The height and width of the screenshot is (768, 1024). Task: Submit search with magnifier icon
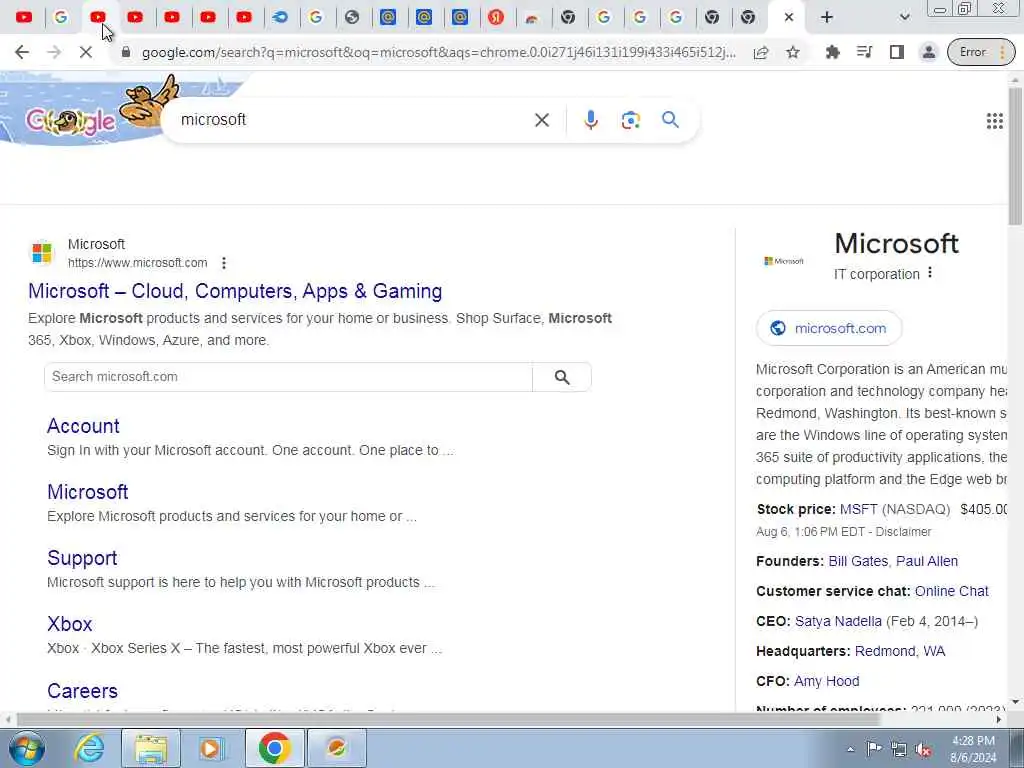[670, 120]
